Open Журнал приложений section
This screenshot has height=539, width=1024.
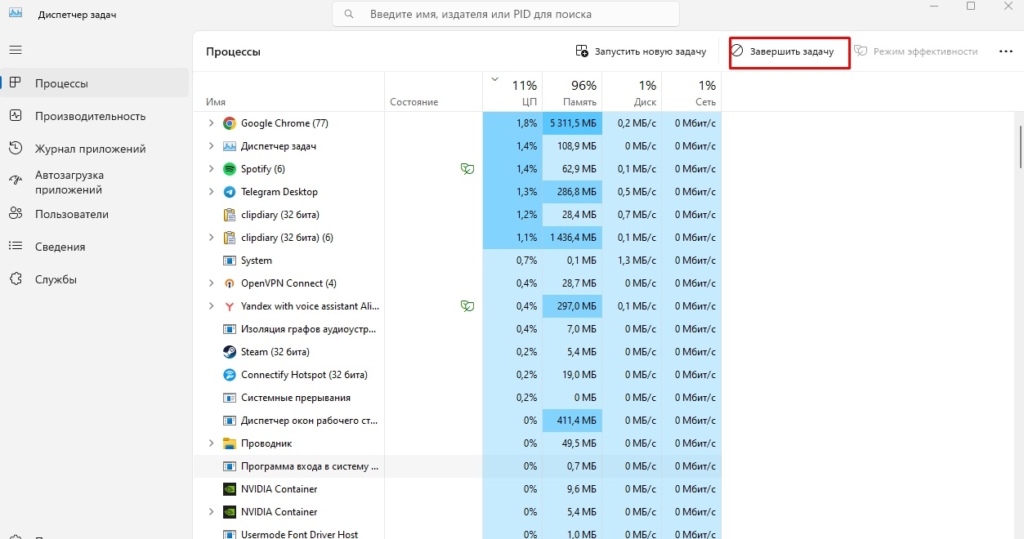coord(95,148)
